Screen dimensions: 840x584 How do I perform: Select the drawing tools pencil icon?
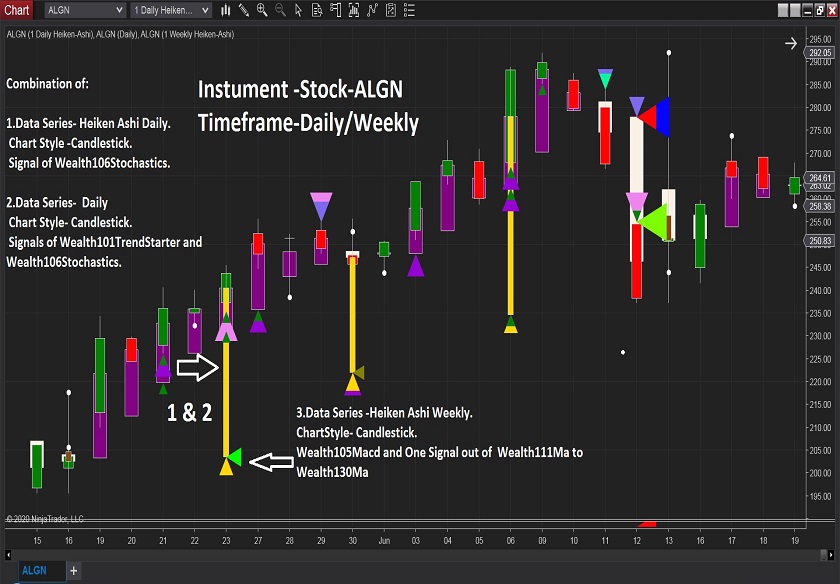[244, 10]
